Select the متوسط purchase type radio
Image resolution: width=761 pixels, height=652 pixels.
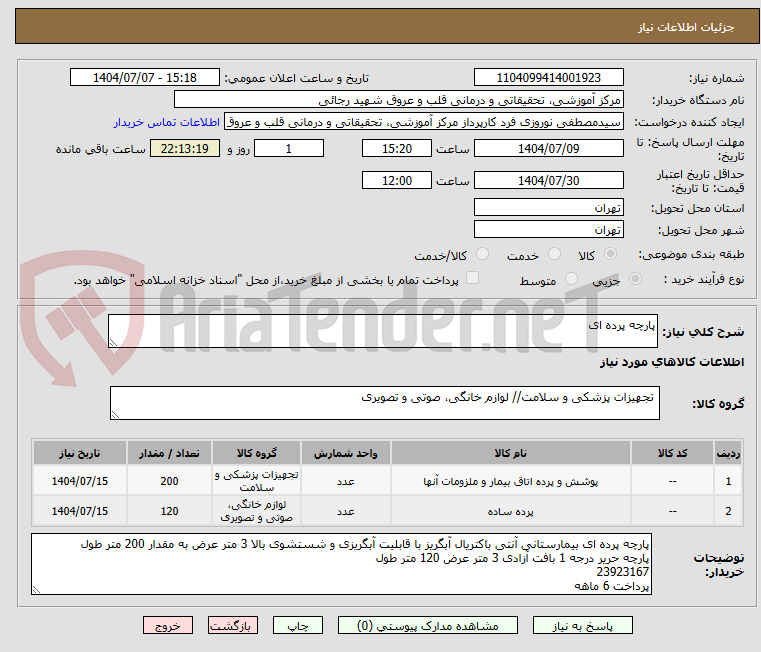point(572,279)
